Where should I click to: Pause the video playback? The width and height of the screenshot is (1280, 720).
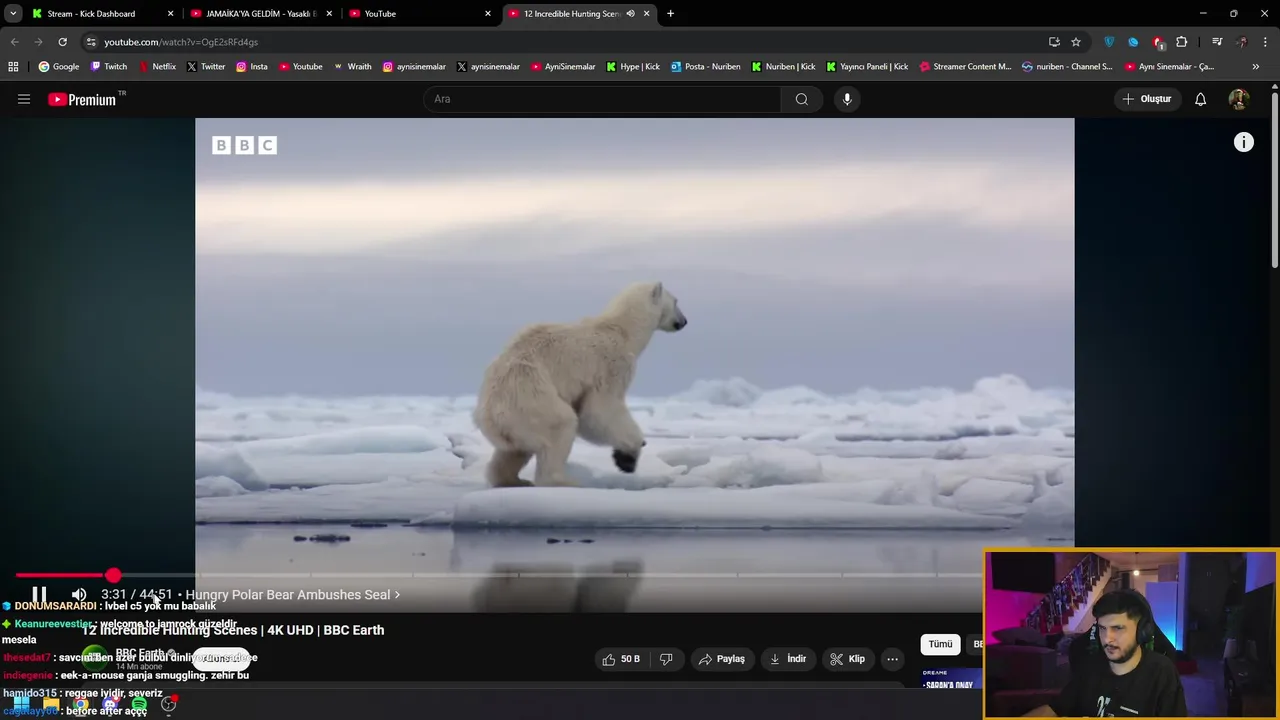coord(39,594)
